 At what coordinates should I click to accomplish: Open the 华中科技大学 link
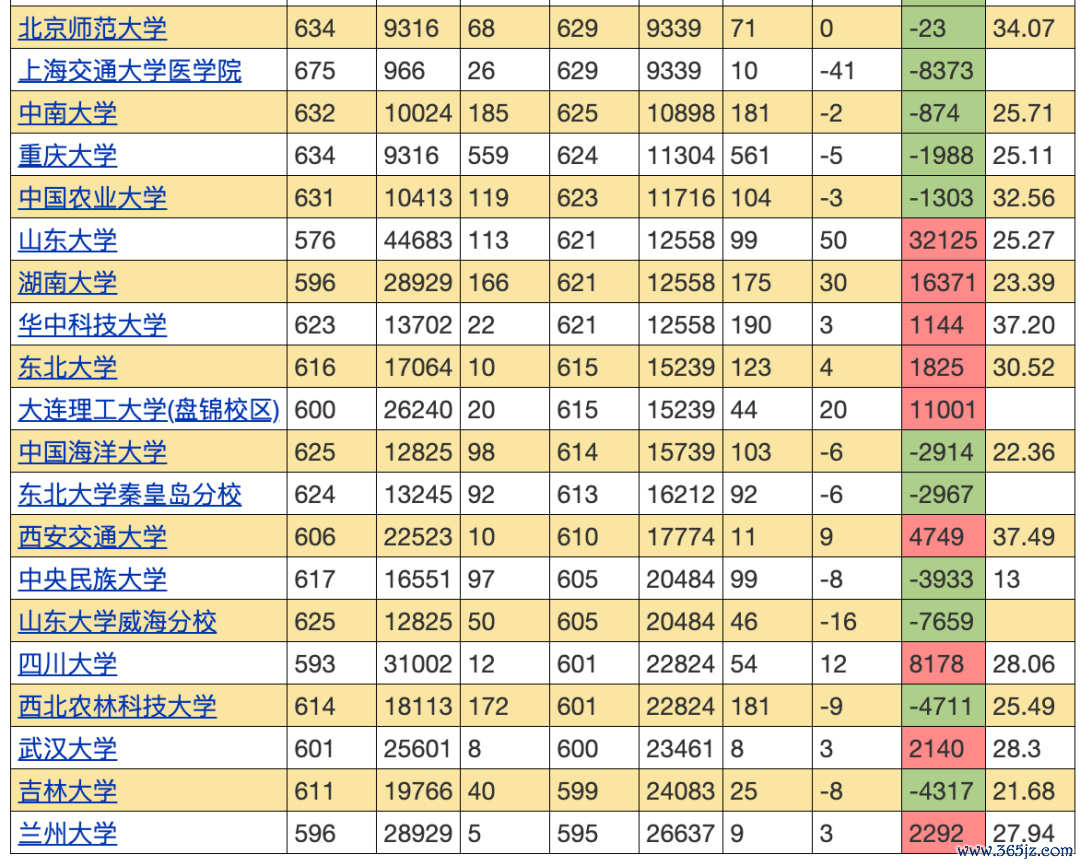coord(92,324)
